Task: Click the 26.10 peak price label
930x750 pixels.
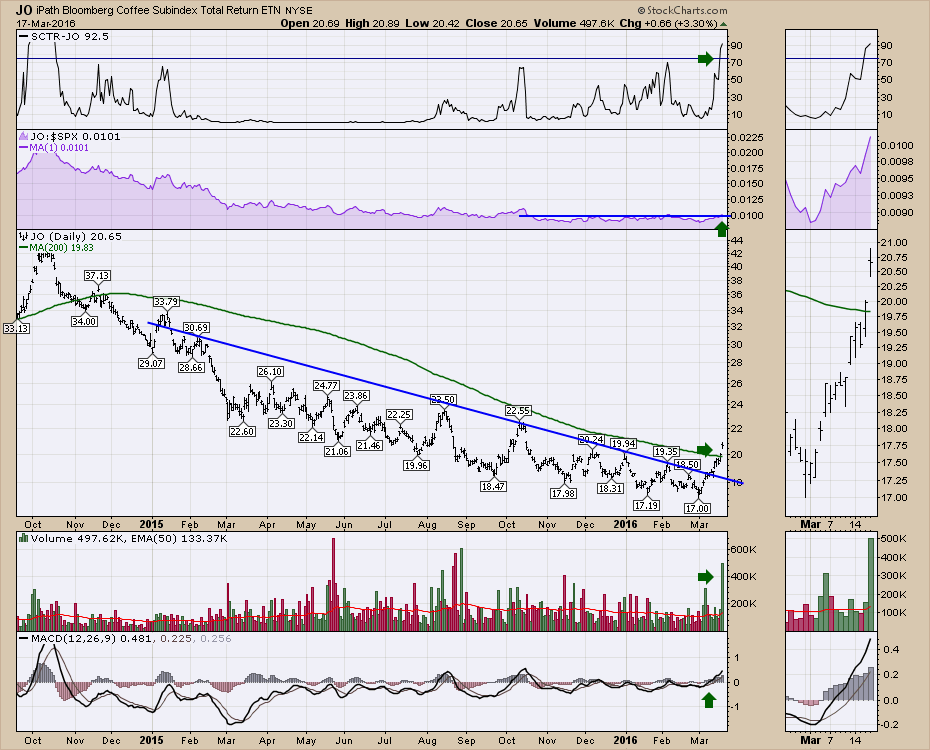Action: coord(270,372)
